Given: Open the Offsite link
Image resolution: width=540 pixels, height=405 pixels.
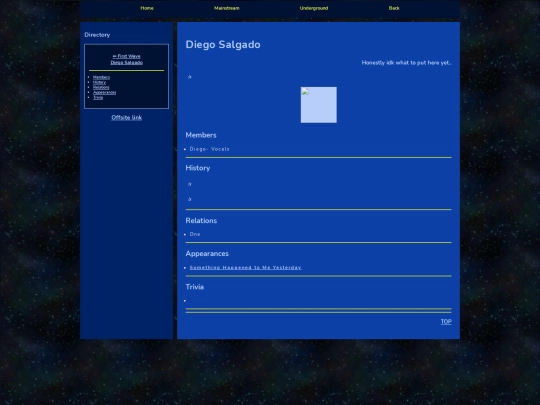Looking at the screenshot, I should [126, 117].
